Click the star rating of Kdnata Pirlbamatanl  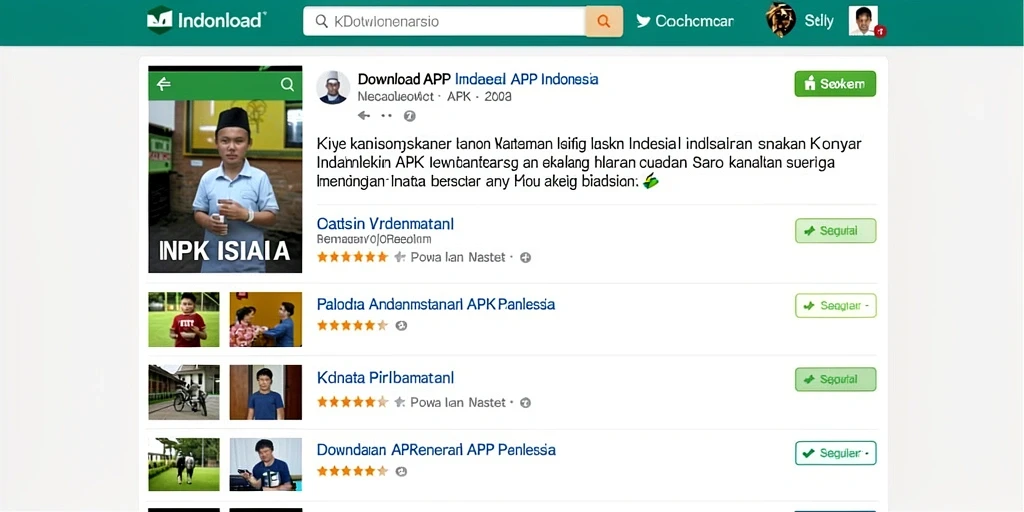[x=353, y=402]
